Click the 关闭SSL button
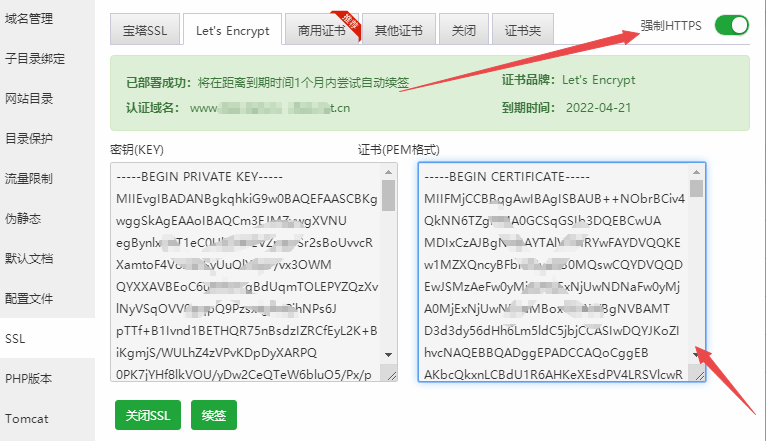The height and width of the screenshot is (441, 766). click(148, 415)
